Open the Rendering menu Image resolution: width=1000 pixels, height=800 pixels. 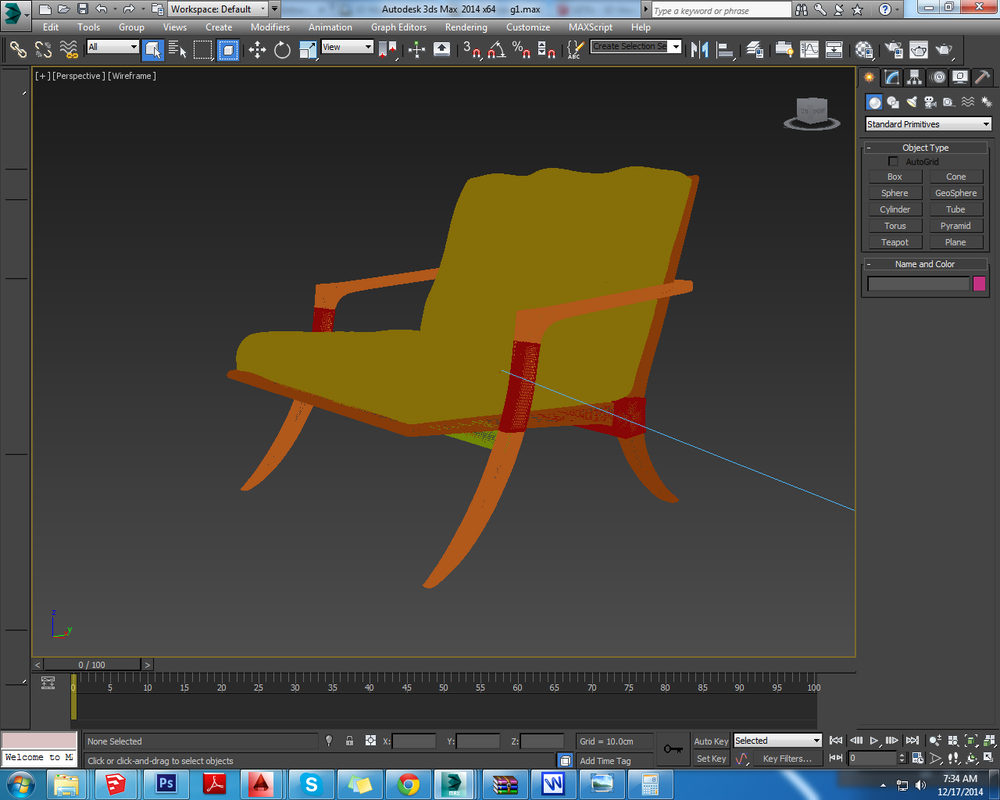coord(466,27)
